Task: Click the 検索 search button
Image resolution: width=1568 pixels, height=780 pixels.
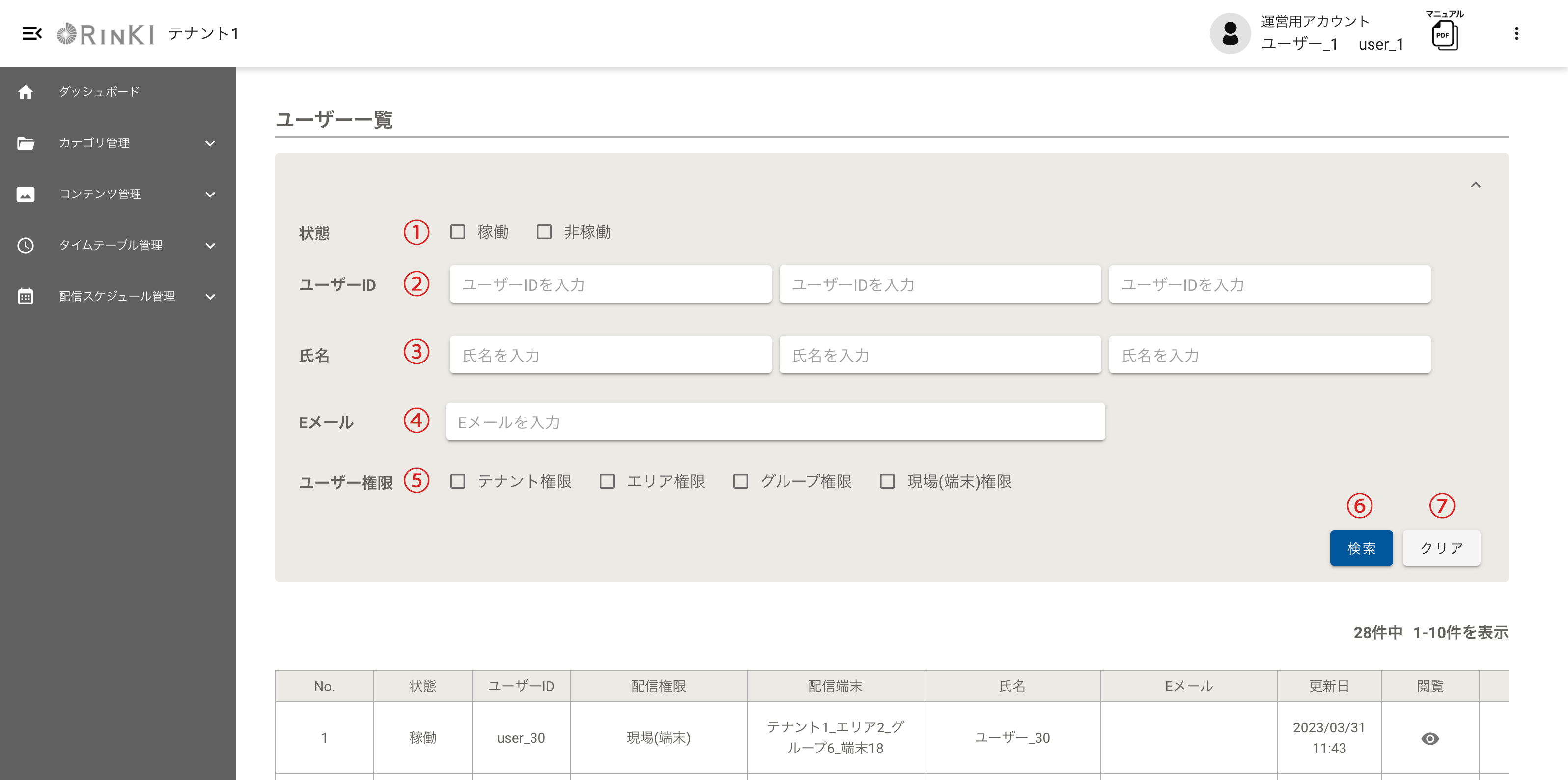Action: [x=1360, y=548]
